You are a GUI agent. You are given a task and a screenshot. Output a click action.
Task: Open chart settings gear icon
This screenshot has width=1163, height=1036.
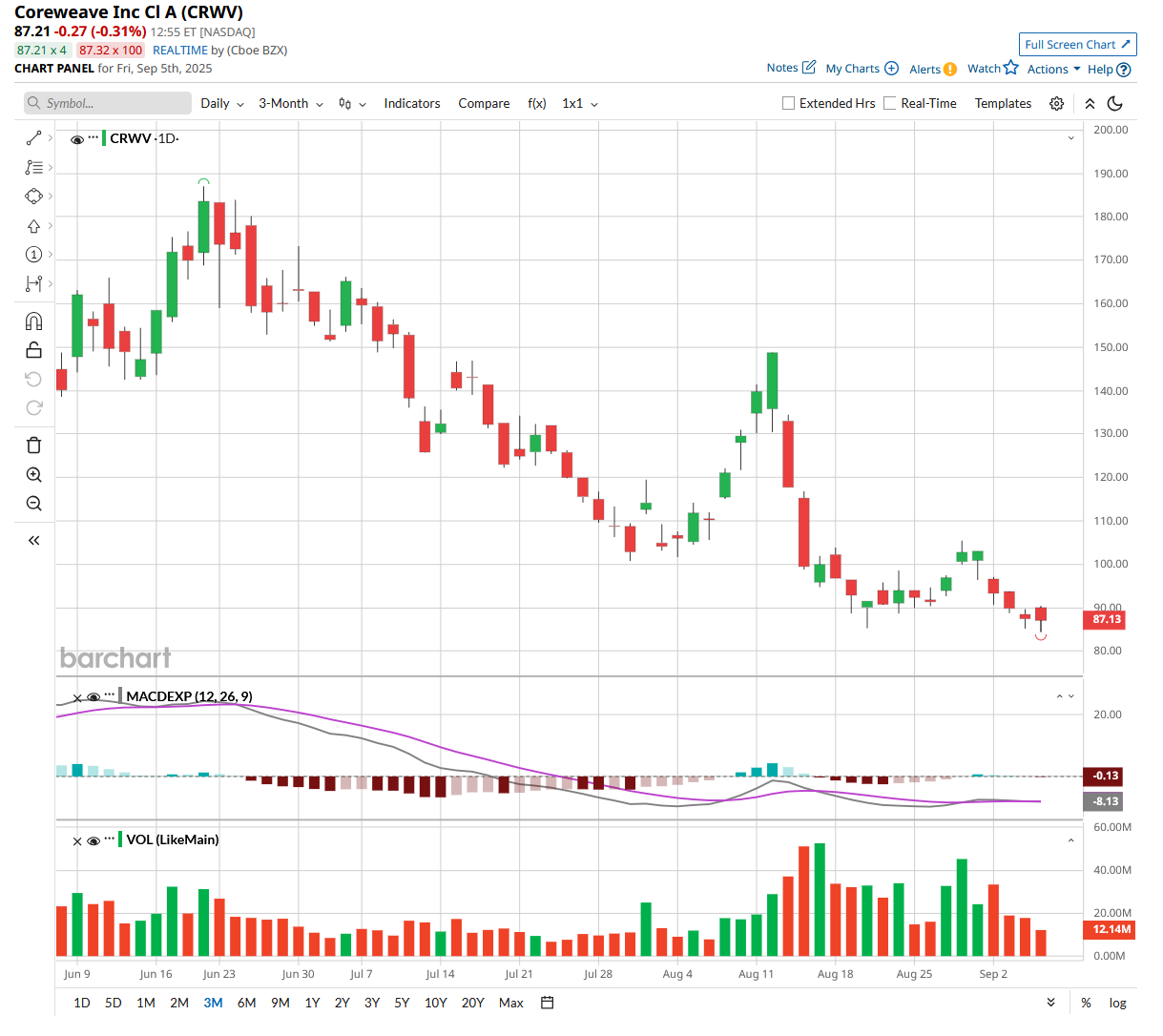[x=1056, y=103]
